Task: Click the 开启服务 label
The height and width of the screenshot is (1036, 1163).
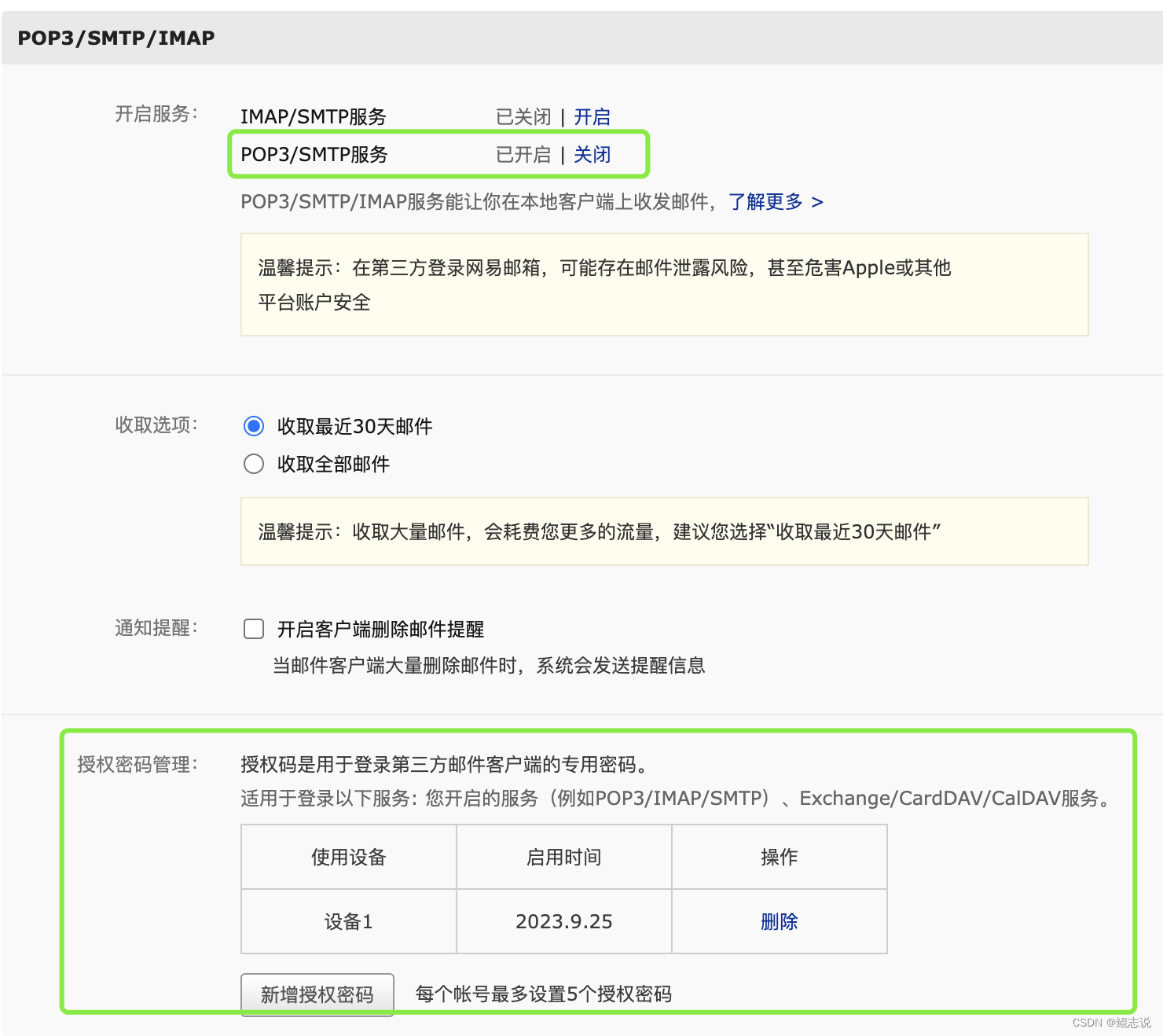Action: (156, 114)
